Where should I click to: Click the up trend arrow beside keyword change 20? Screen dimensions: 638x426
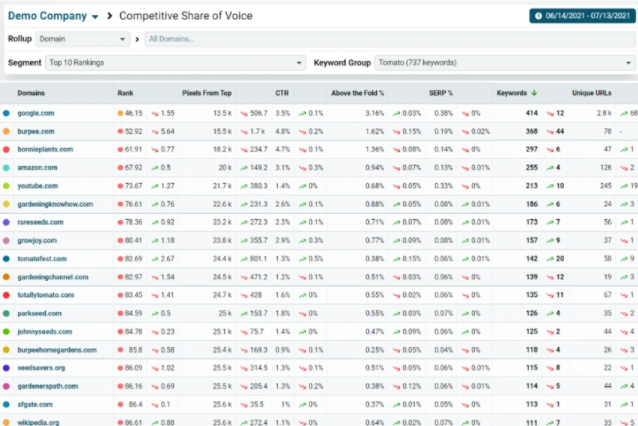550,259
